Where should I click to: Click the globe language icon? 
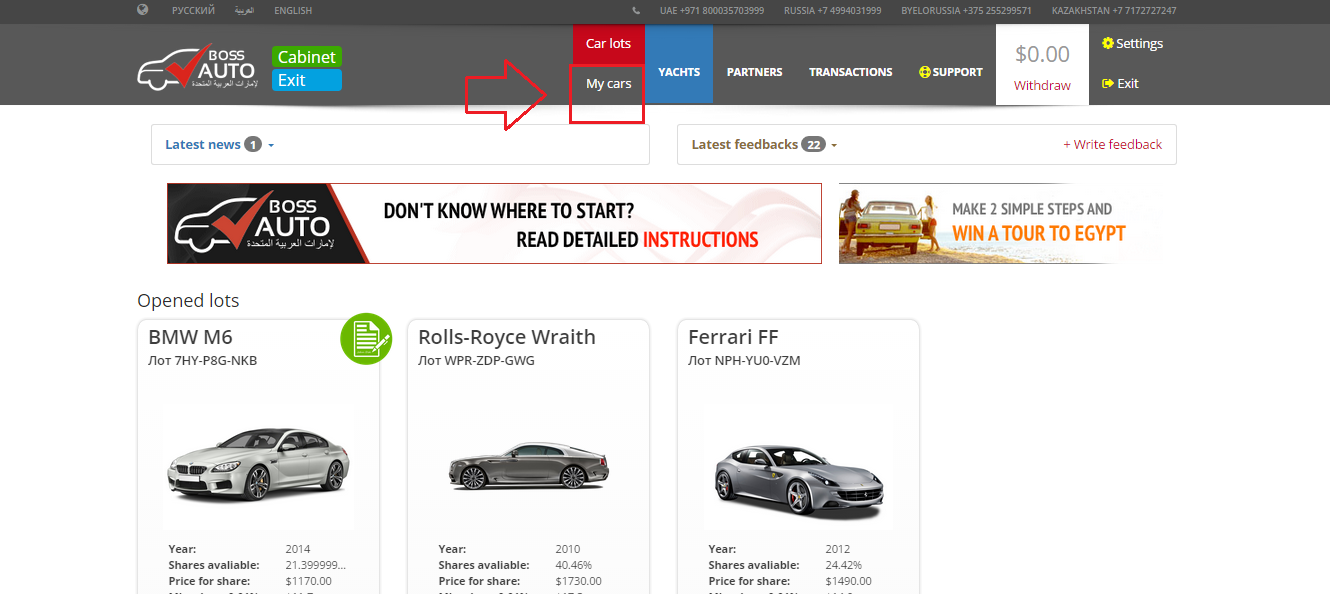(143, 10)
